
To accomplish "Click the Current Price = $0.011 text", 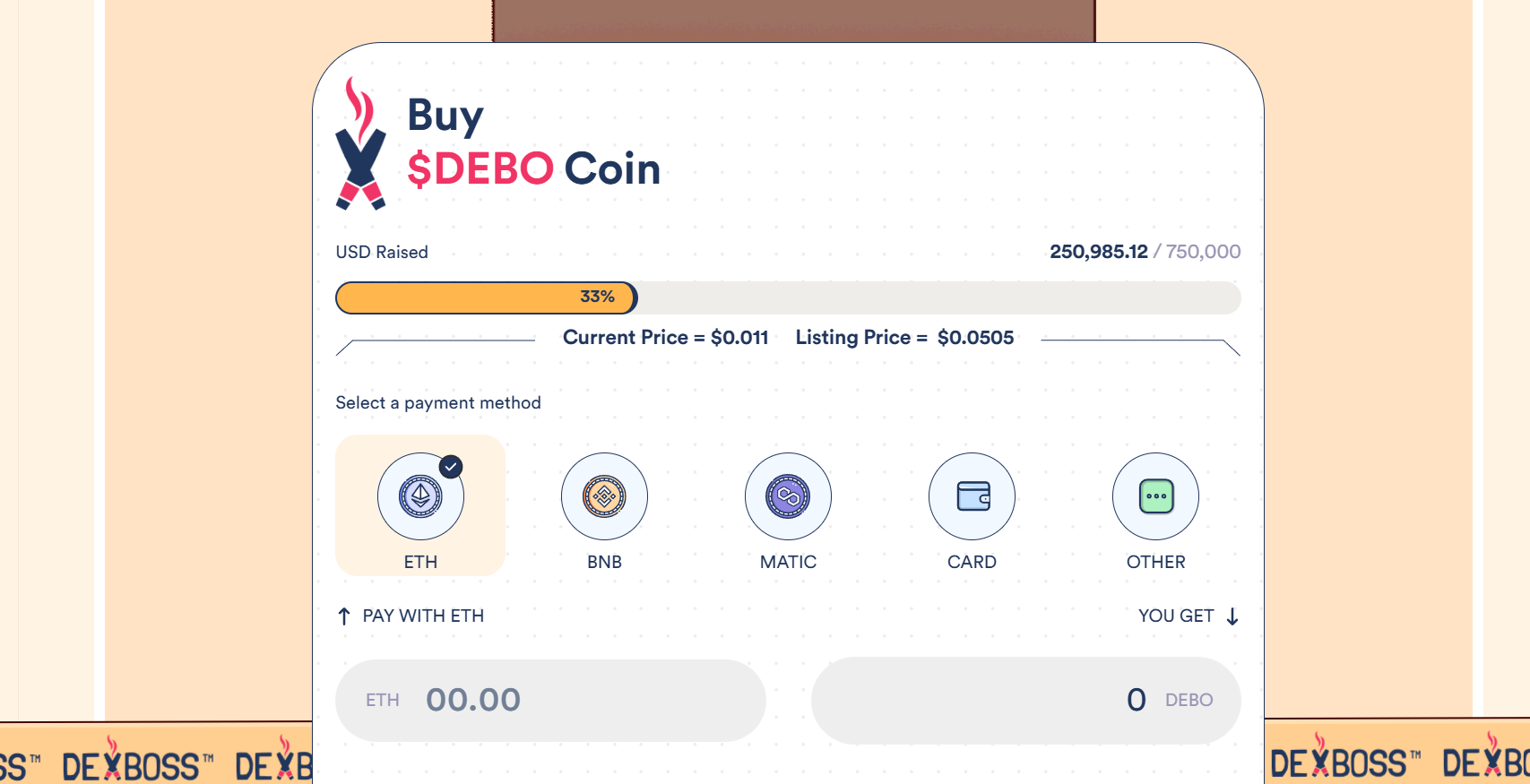I will click(x=665, y=338).
